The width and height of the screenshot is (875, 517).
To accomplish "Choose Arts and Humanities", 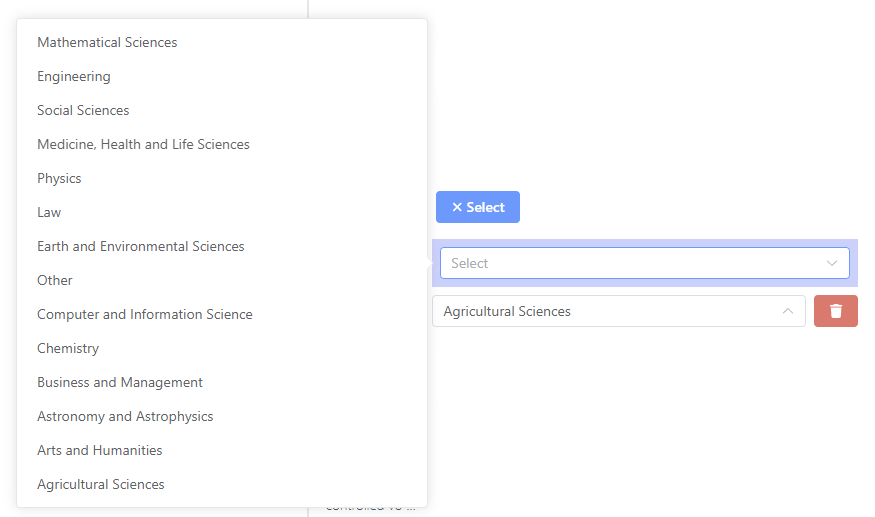I will pos(222,451).
